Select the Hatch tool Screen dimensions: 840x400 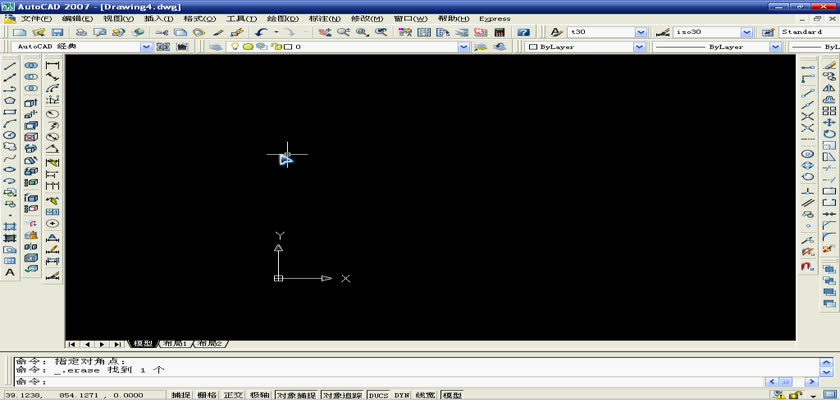point(10,227)
